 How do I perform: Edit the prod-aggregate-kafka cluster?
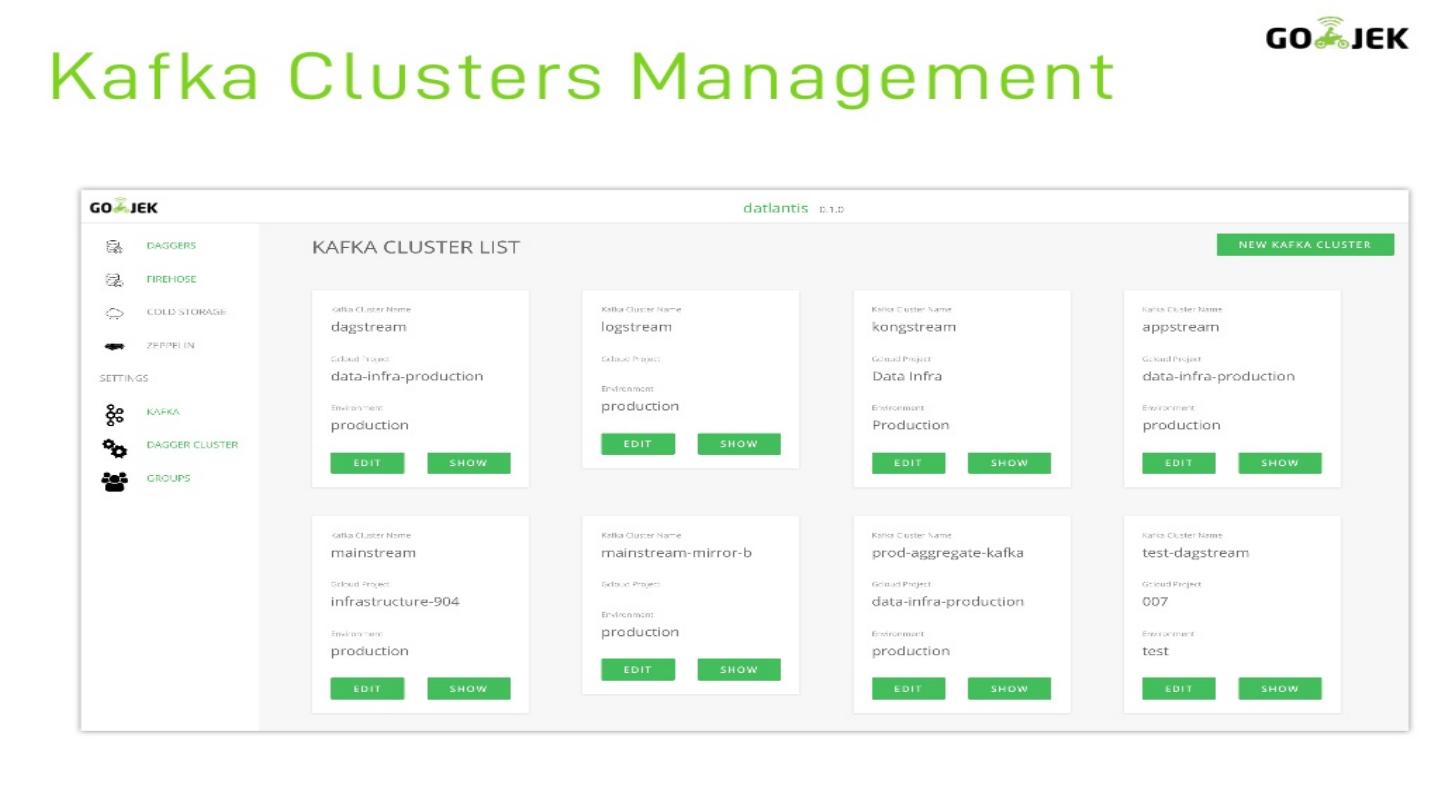908,689
